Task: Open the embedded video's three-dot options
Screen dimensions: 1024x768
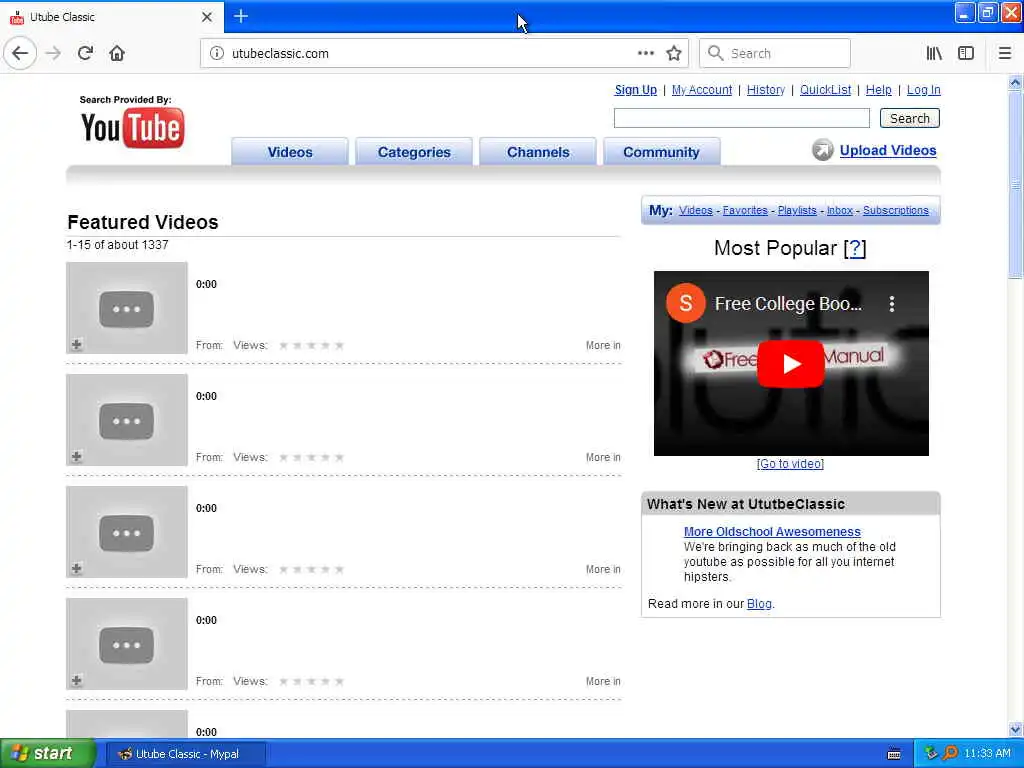Action: point(891,304)
